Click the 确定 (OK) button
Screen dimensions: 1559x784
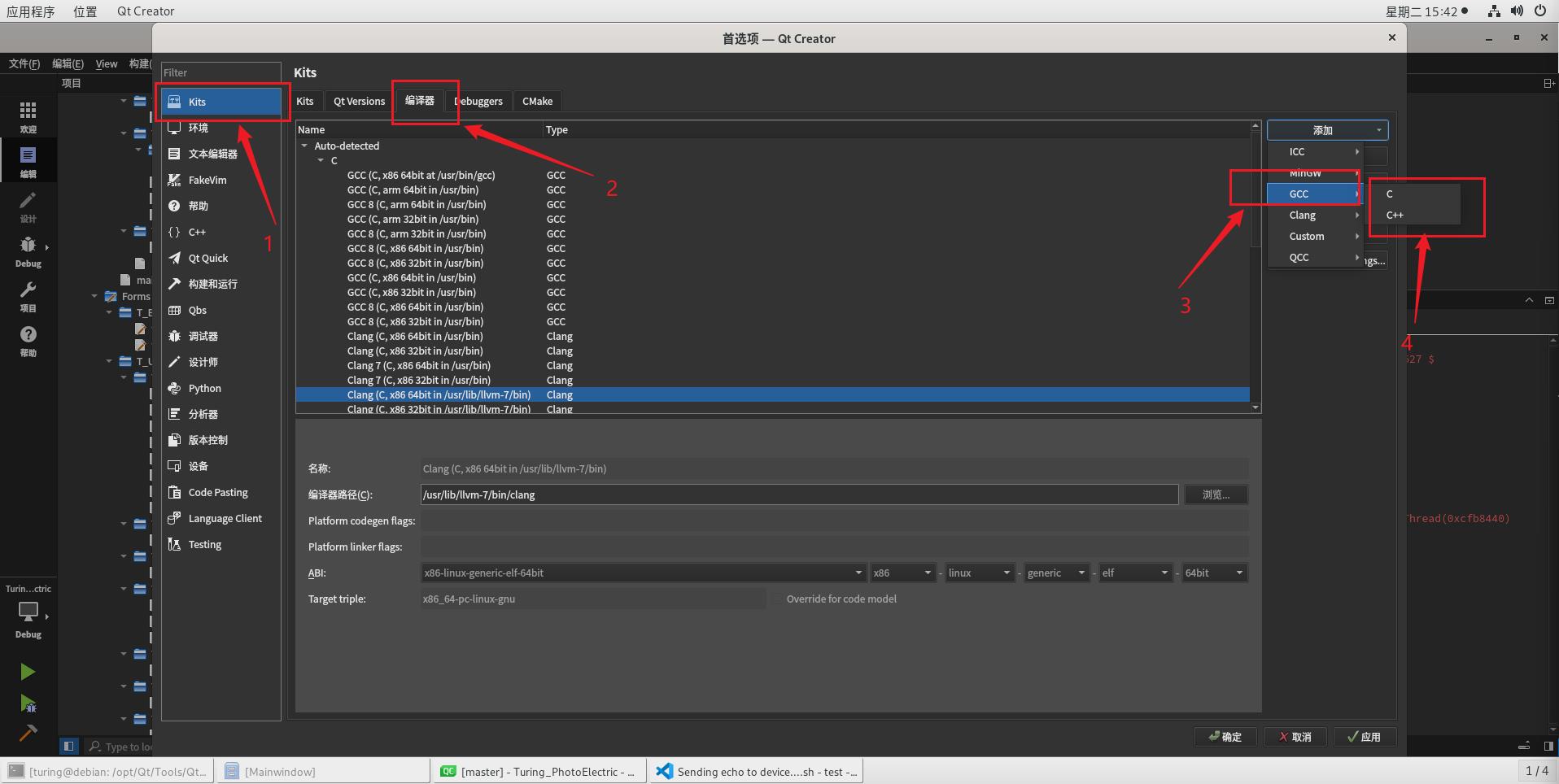(x=1225, y=737)
